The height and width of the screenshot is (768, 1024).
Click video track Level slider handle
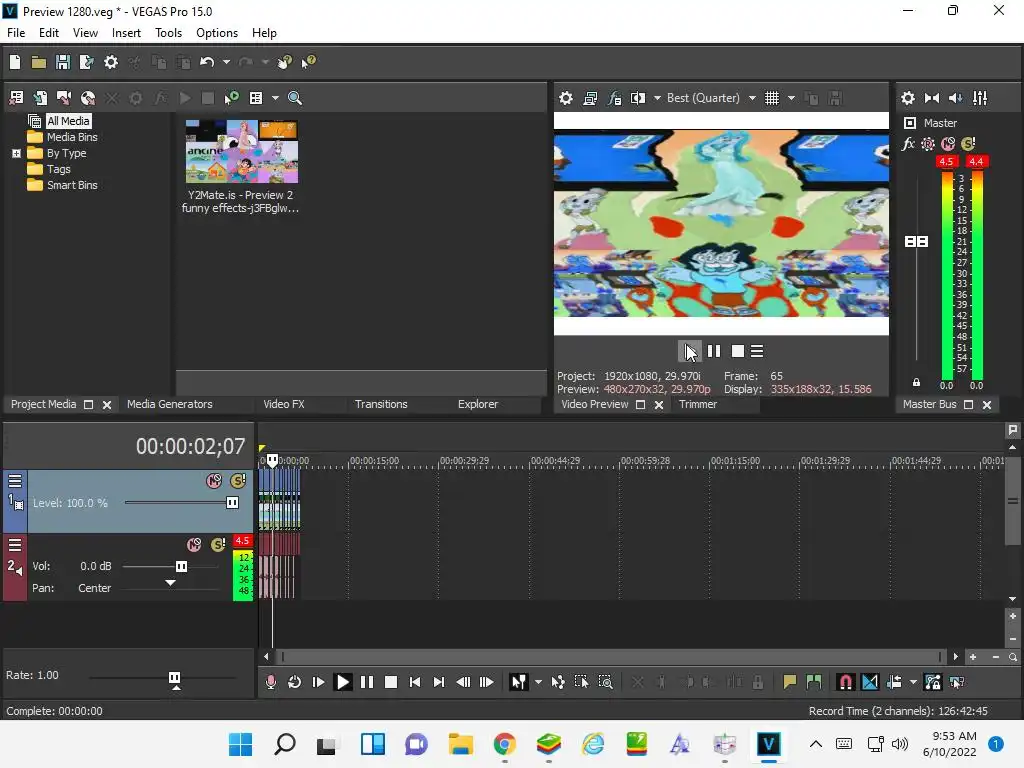pyautogui.click(x=232, y=503)
